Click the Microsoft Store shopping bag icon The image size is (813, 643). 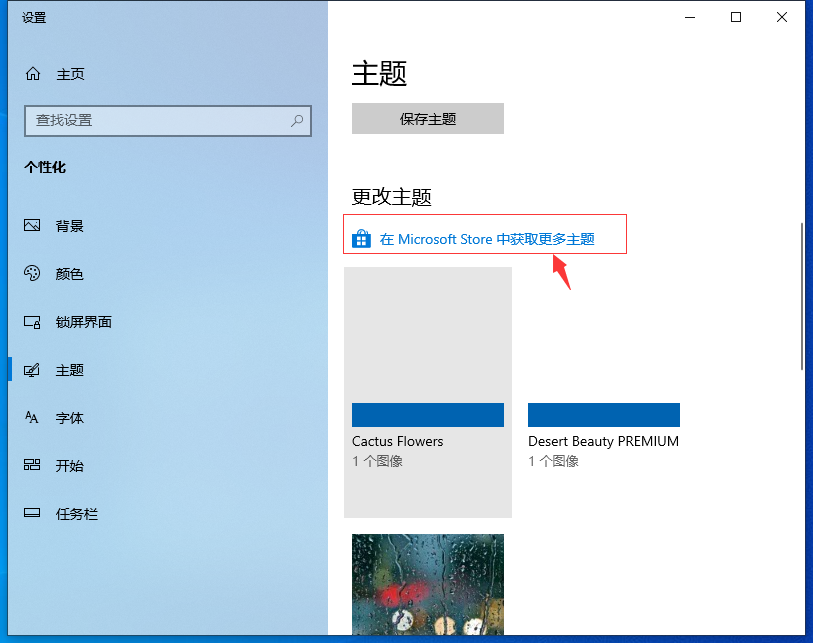click(361, 239)
